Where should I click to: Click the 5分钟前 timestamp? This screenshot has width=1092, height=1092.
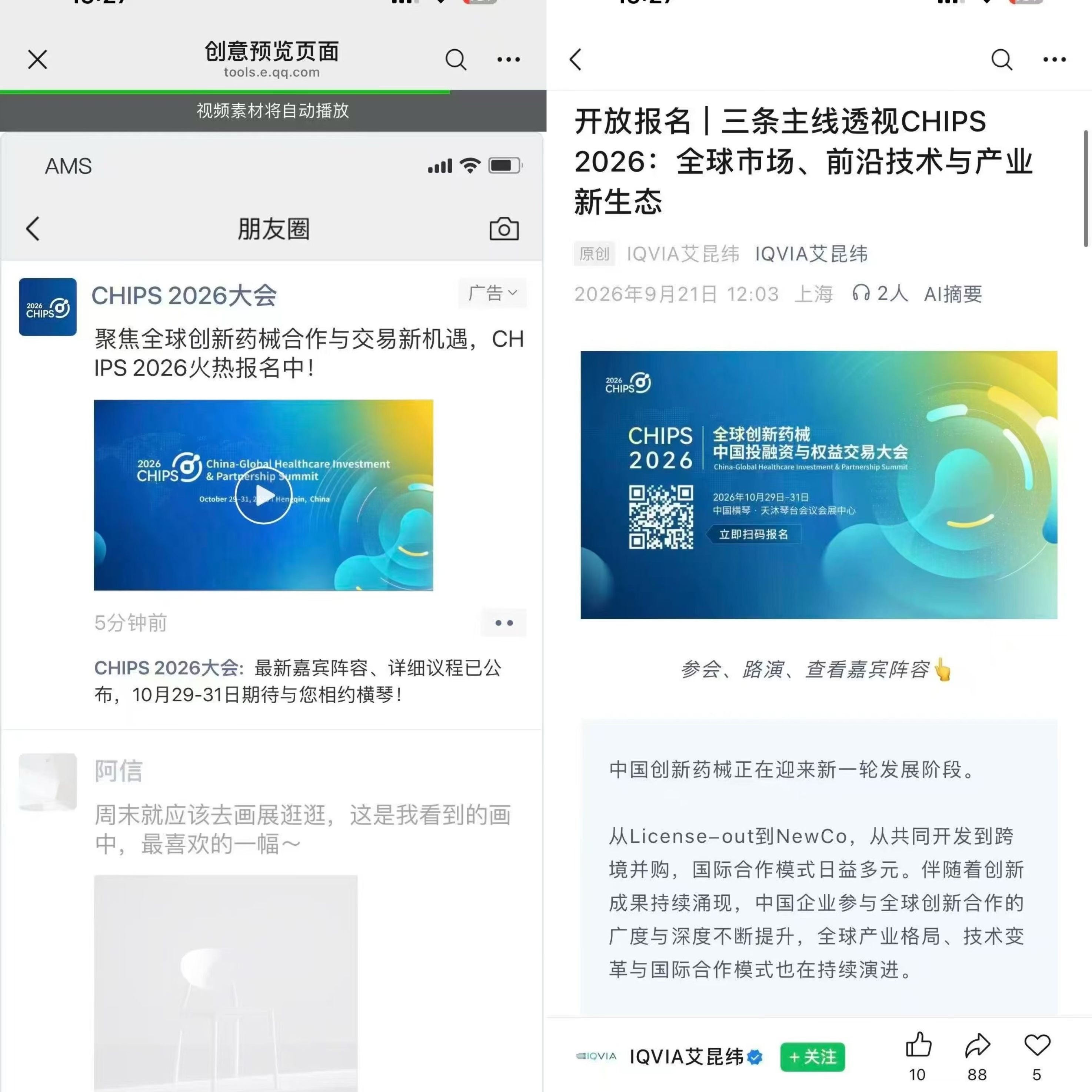click(130, 623)
